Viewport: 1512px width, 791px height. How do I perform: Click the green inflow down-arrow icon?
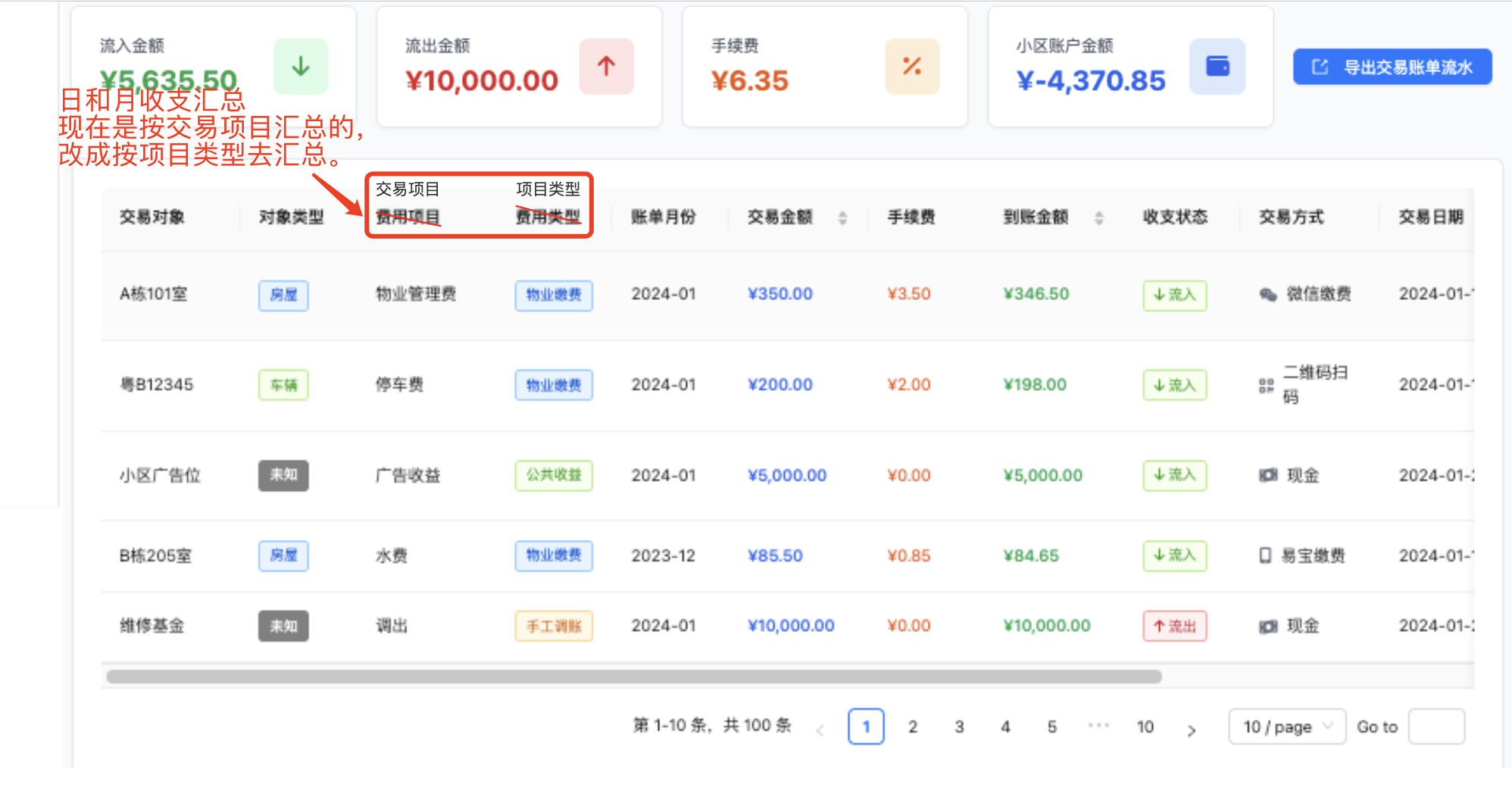tap(301, 67)
